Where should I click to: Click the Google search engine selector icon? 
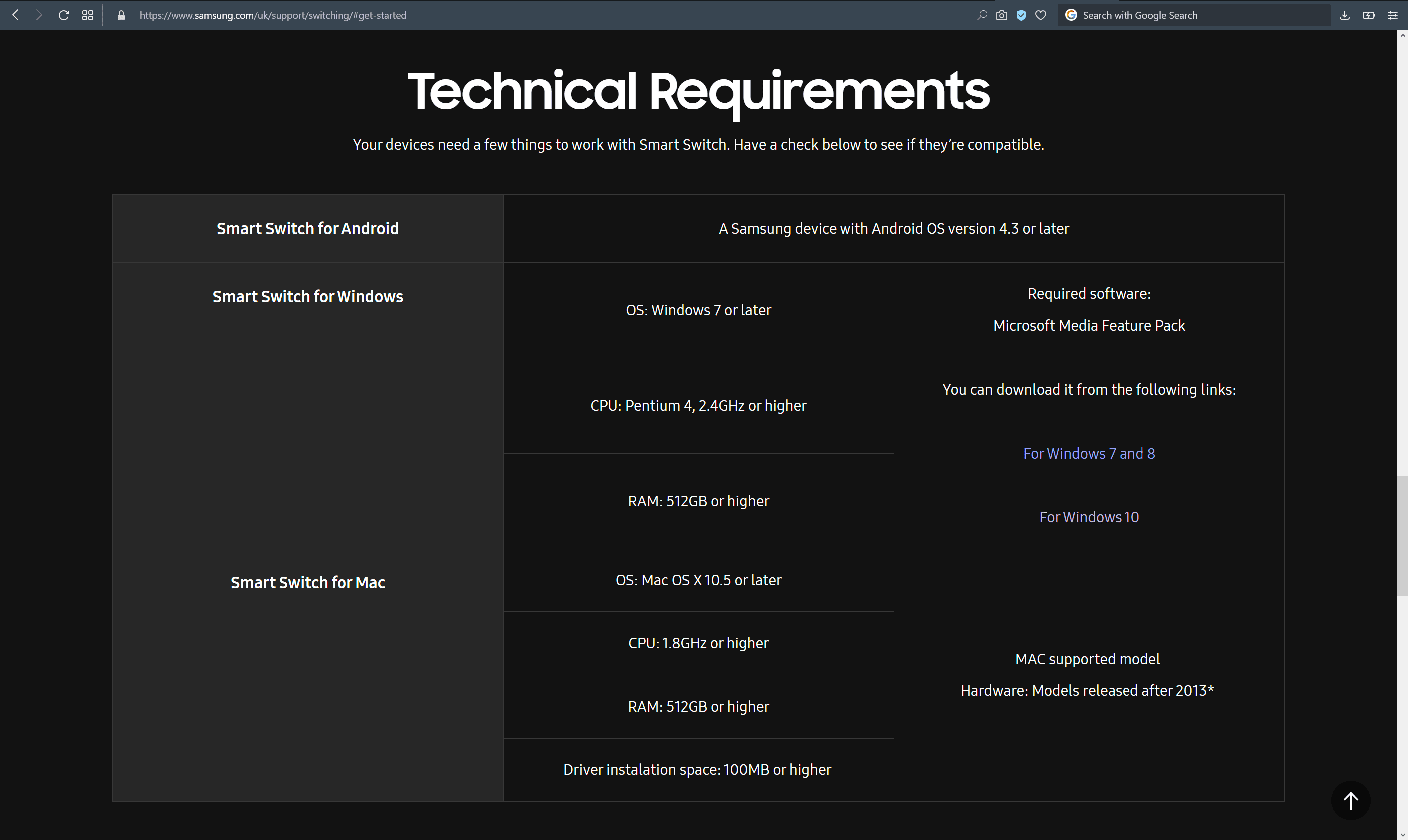point(1071,15)
